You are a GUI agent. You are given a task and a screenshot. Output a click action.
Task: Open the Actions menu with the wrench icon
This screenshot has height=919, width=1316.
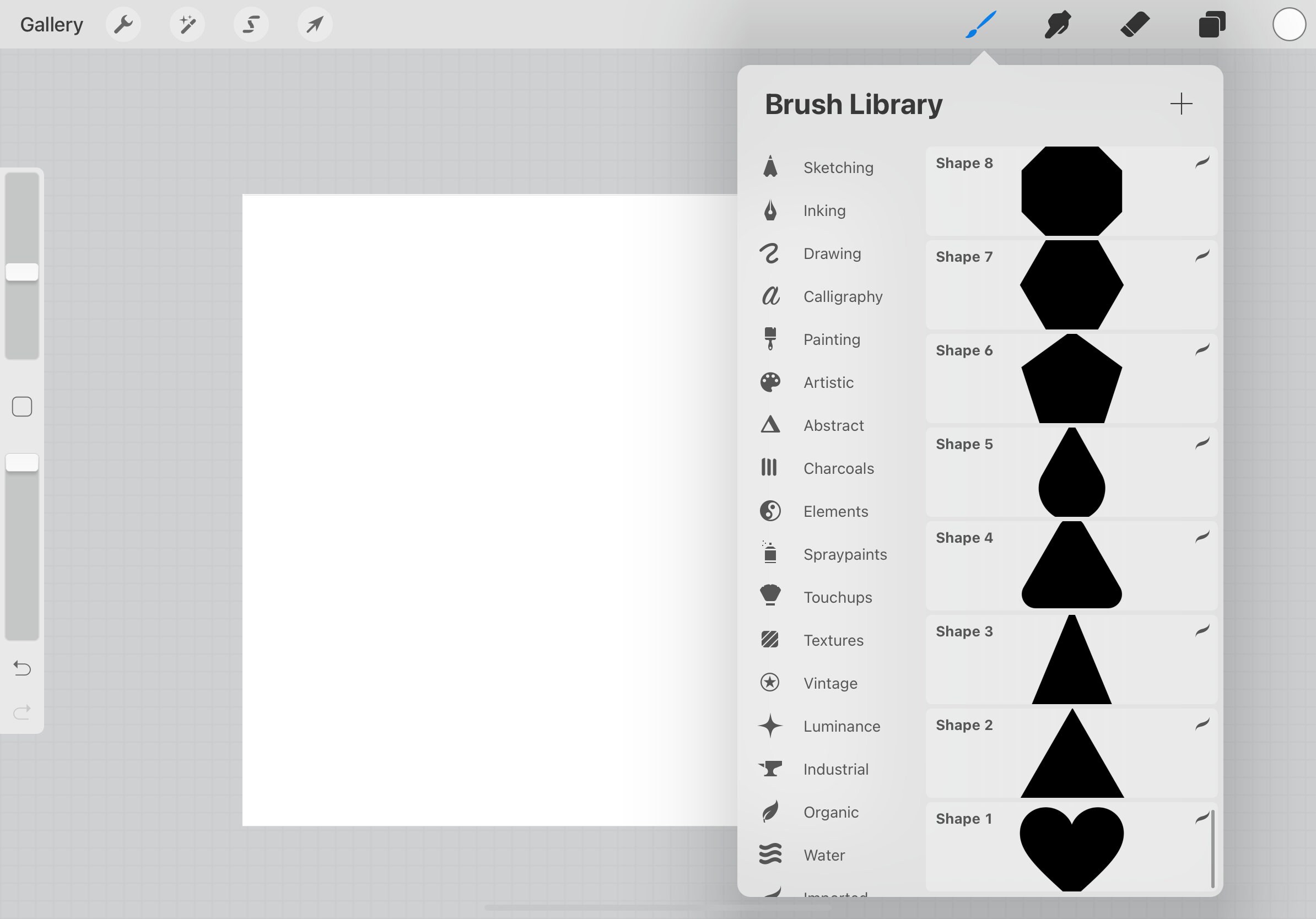pyautogui.click(x=123, y=24)
